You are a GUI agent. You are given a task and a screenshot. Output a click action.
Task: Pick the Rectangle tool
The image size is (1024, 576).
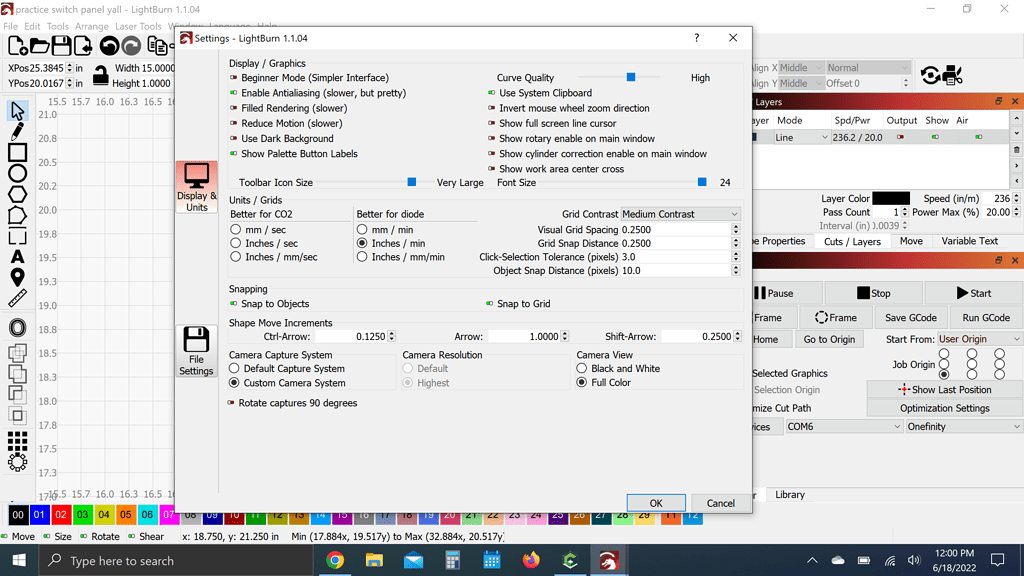click(x=18, y=152)
